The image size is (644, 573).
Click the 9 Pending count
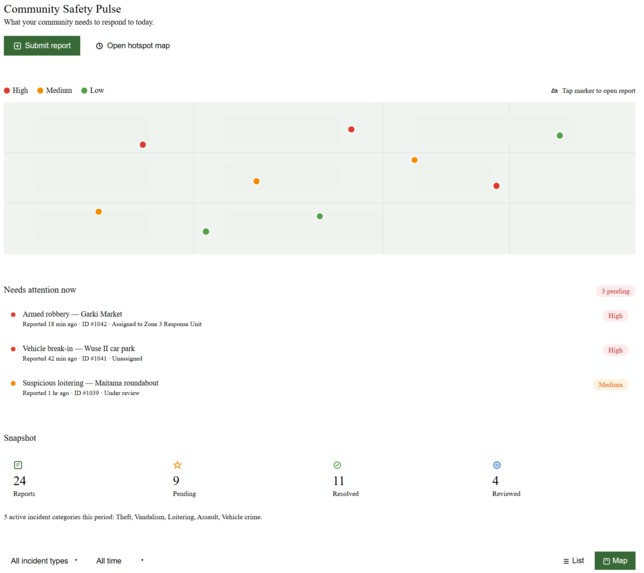176,481
